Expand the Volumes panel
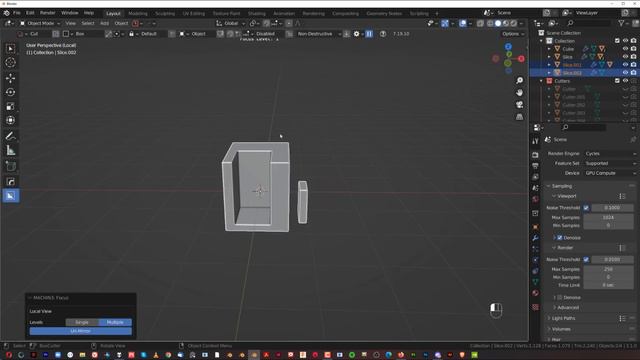This screenshot has width=640, height=360. pos(561,329)
